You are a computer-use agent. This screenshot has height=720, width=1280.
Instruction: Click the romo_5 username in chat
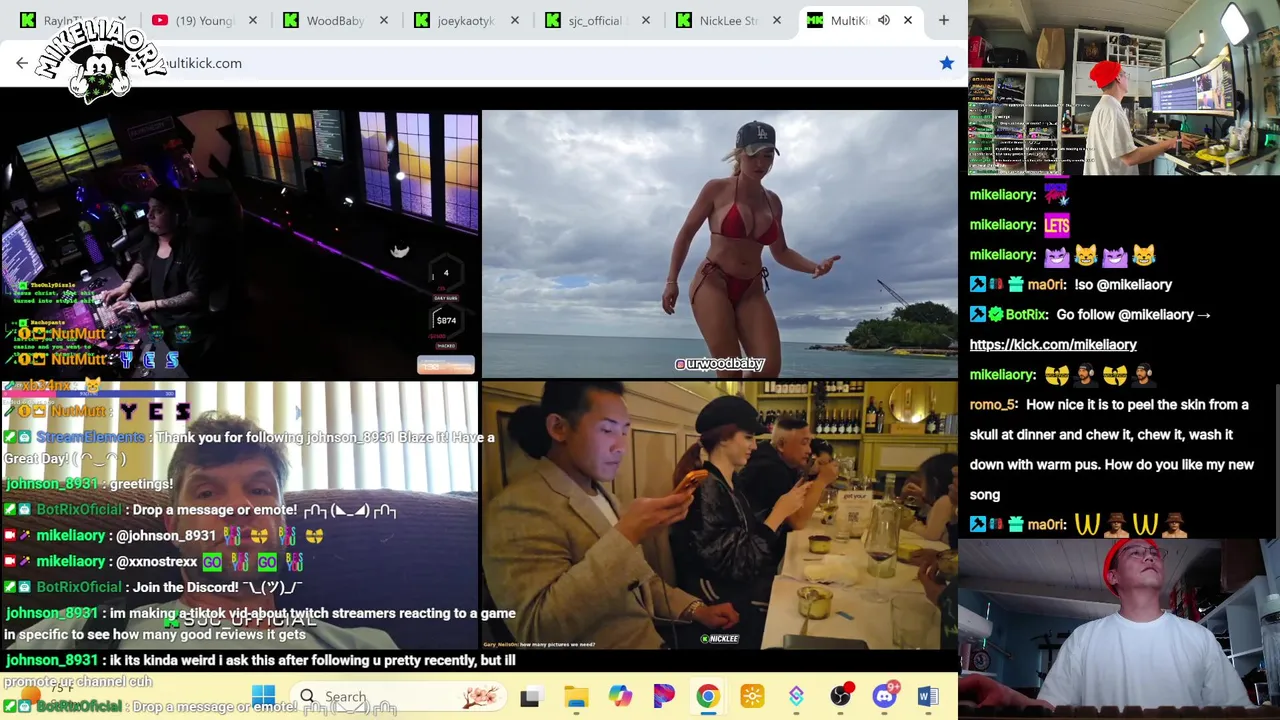[x=993, y=404]
